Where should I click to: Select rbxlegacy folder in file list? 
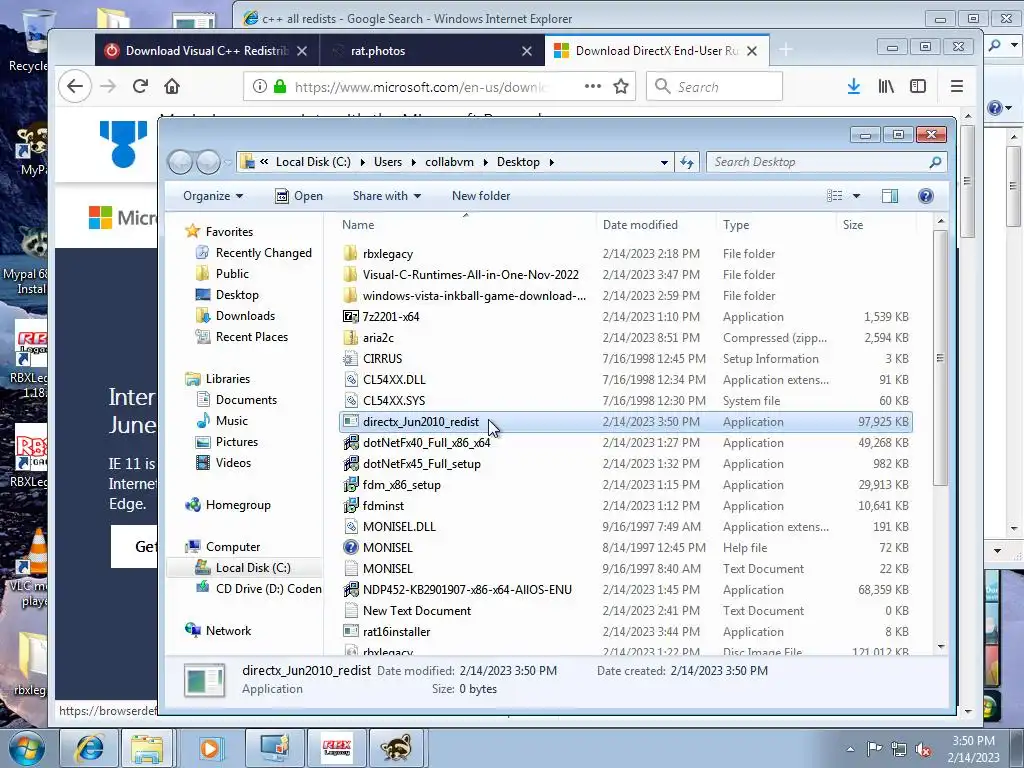626,253
